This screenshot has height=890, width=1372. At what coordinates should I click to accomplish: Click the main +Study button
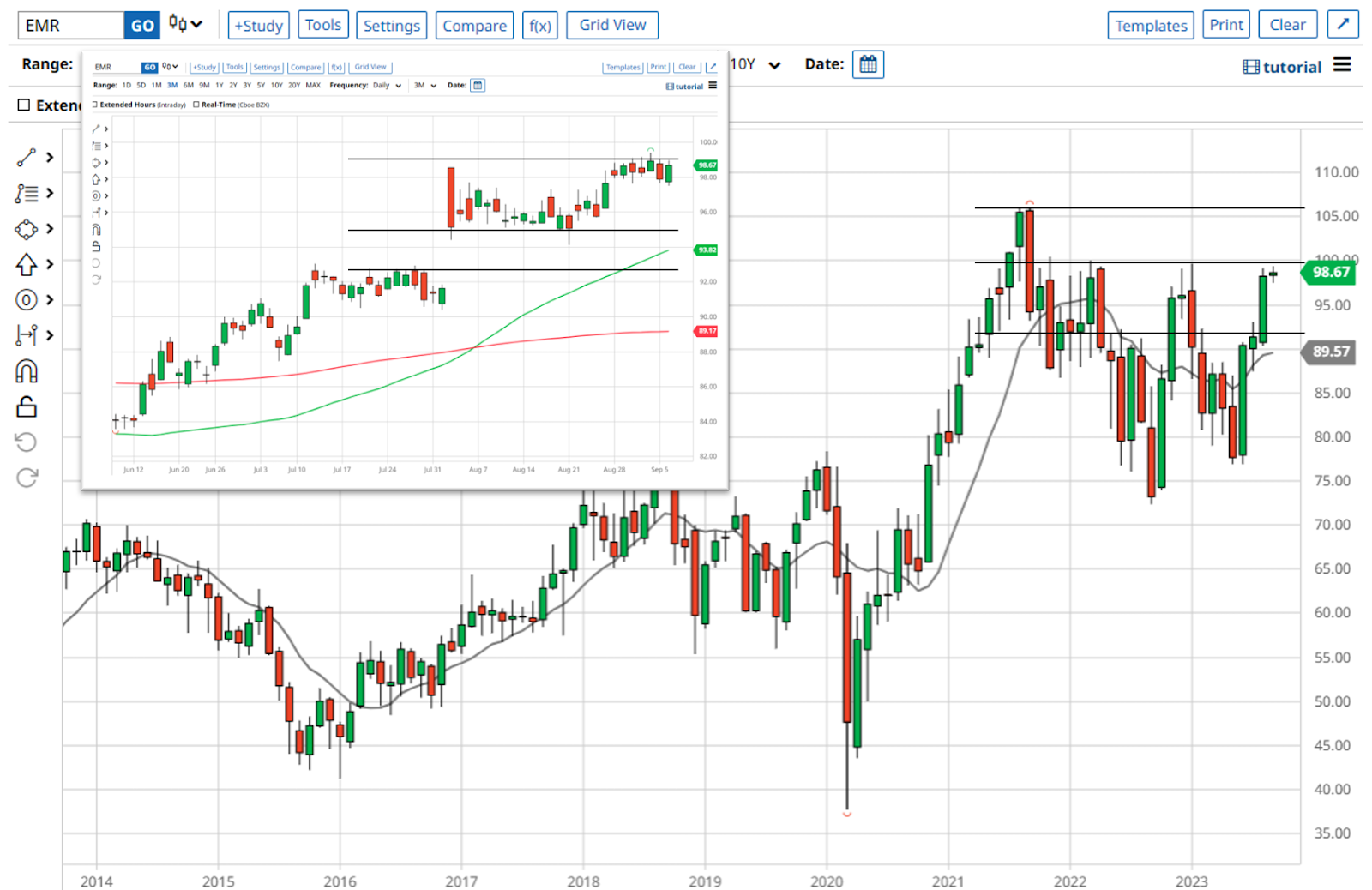click(259, 25)
